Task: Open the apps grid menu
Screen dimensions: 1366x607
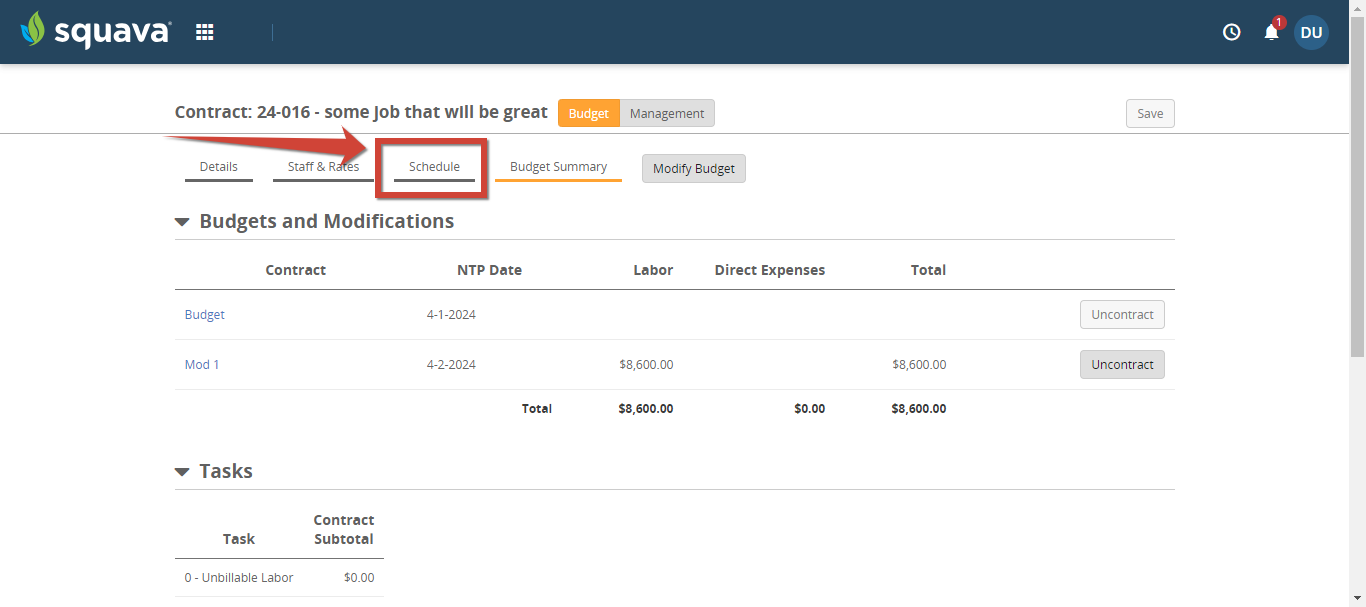Action: pos(204,31)
